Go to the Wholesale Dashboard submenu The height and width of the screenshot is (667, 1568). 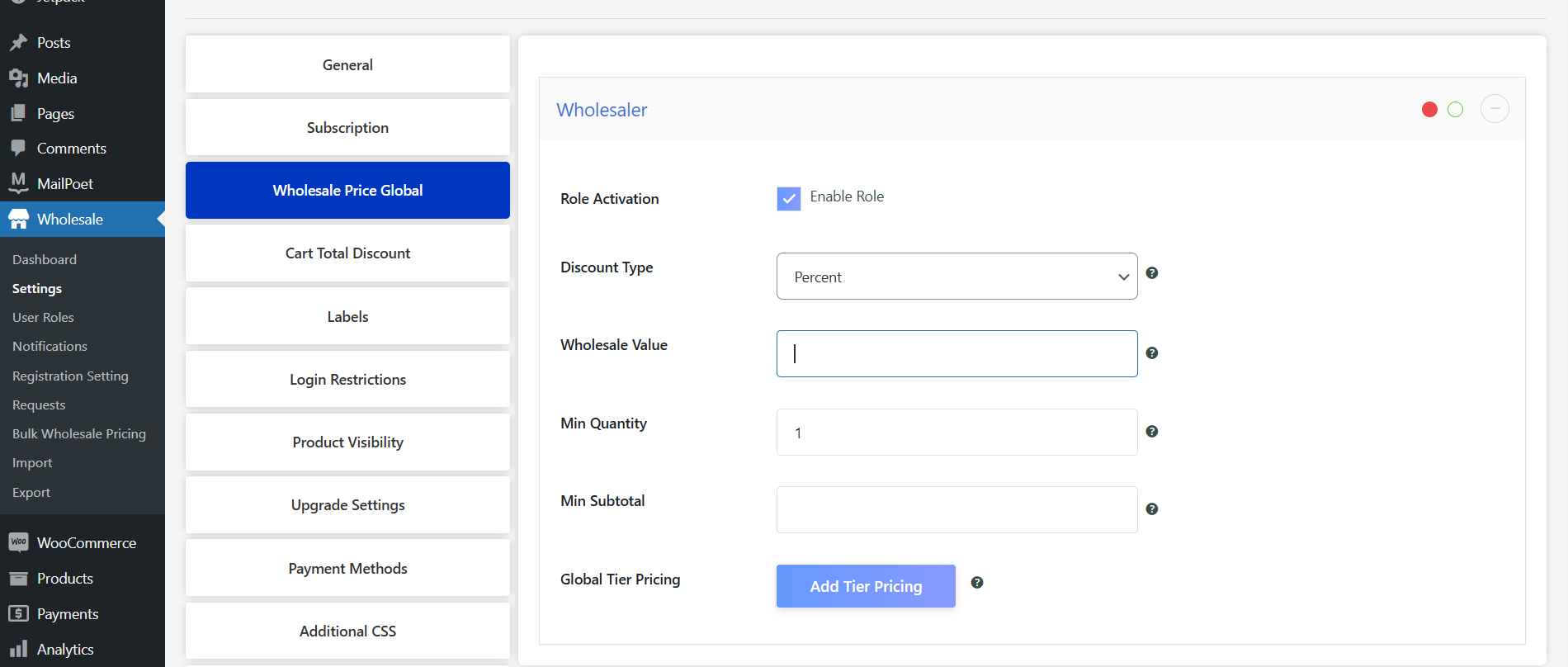(x=45, y=259)
